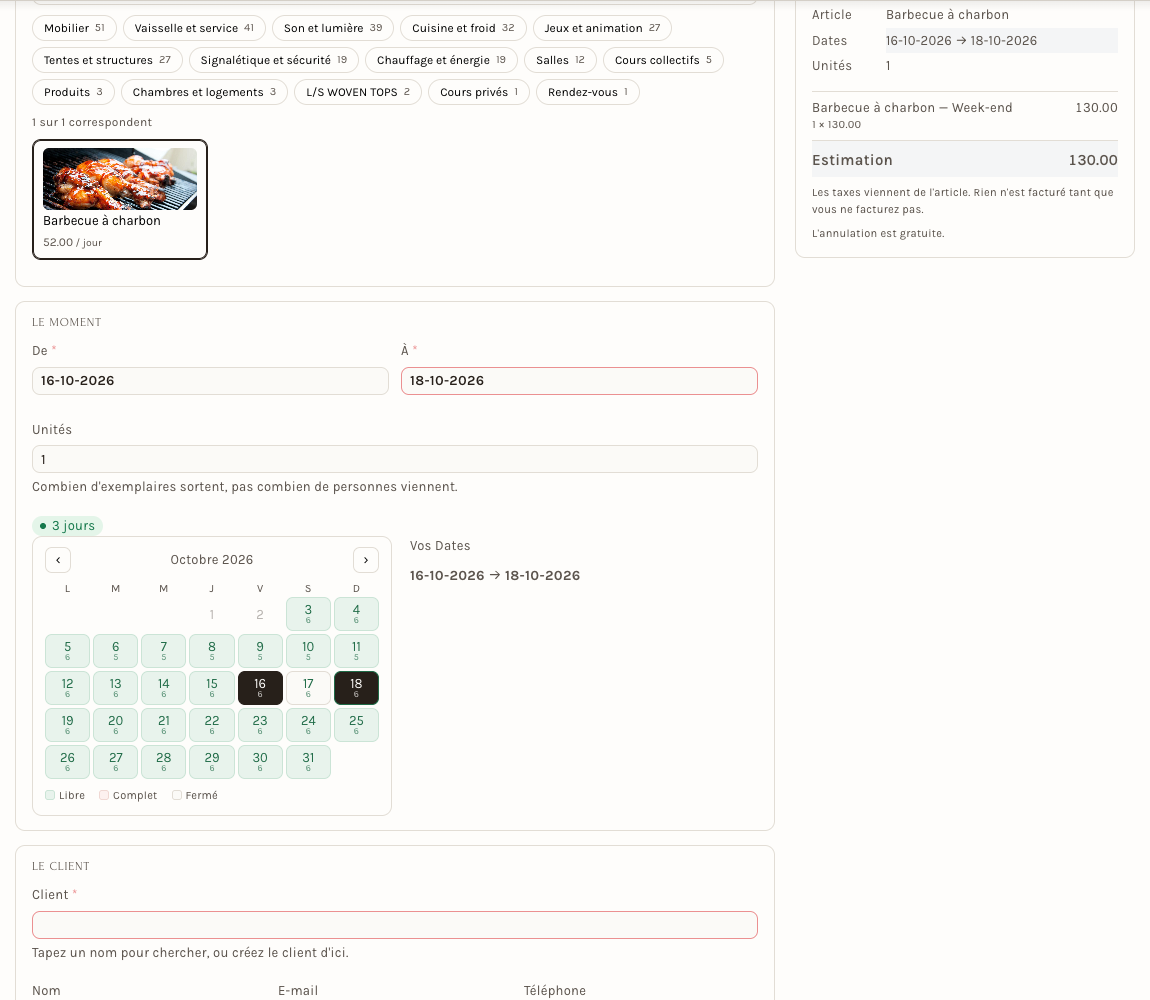Click the Estimation total 130.00
The width and height of the screenshot is (1150, 1000).
[1093, 160]
